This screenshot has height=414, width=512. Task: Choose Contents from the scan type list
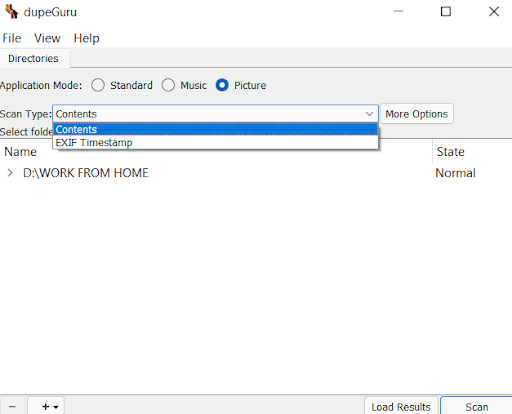[x=215, y=129]
